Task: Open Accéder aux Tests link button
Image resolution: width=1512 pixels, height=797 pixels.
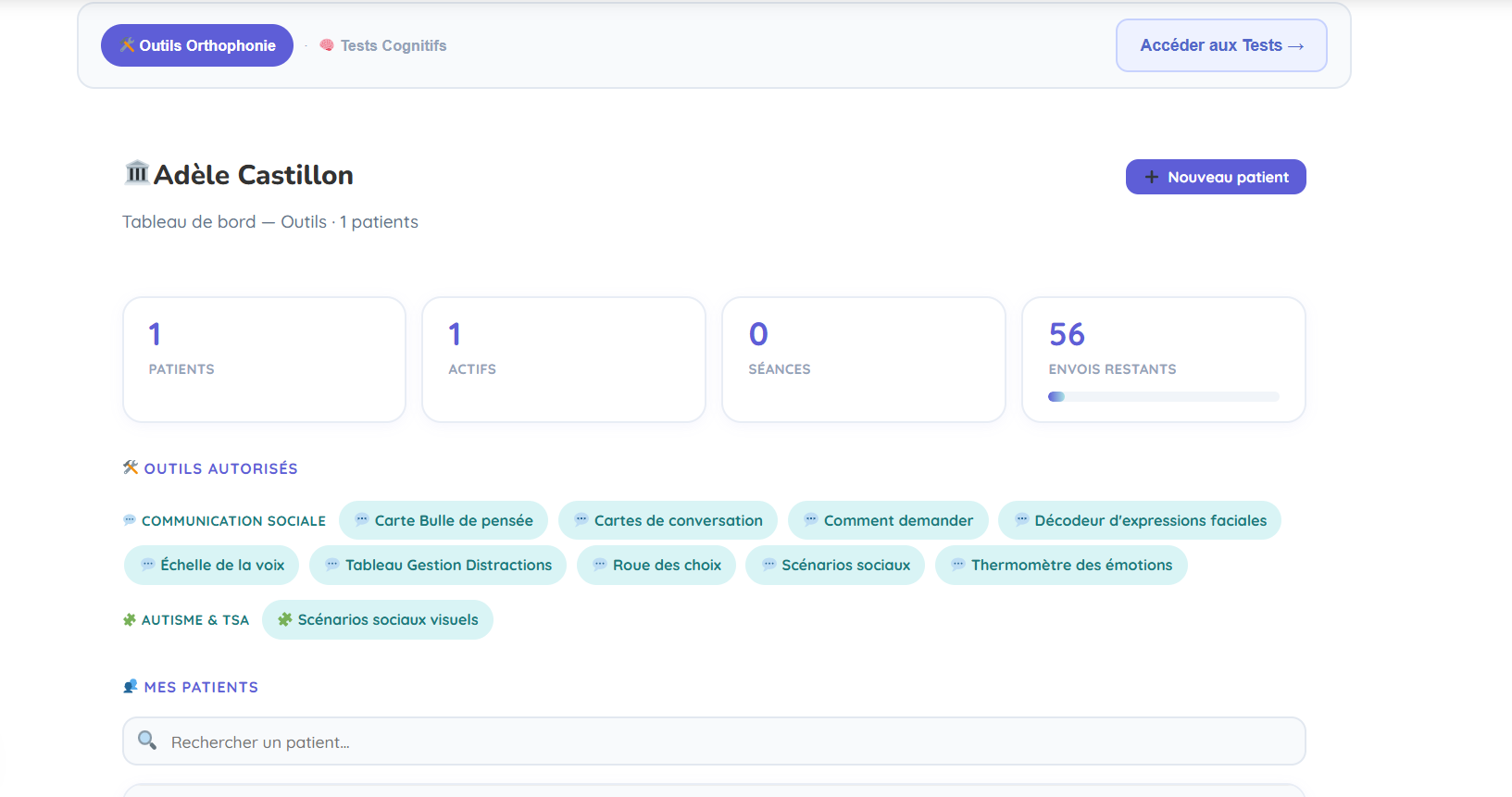Action: click(1221, 45)
